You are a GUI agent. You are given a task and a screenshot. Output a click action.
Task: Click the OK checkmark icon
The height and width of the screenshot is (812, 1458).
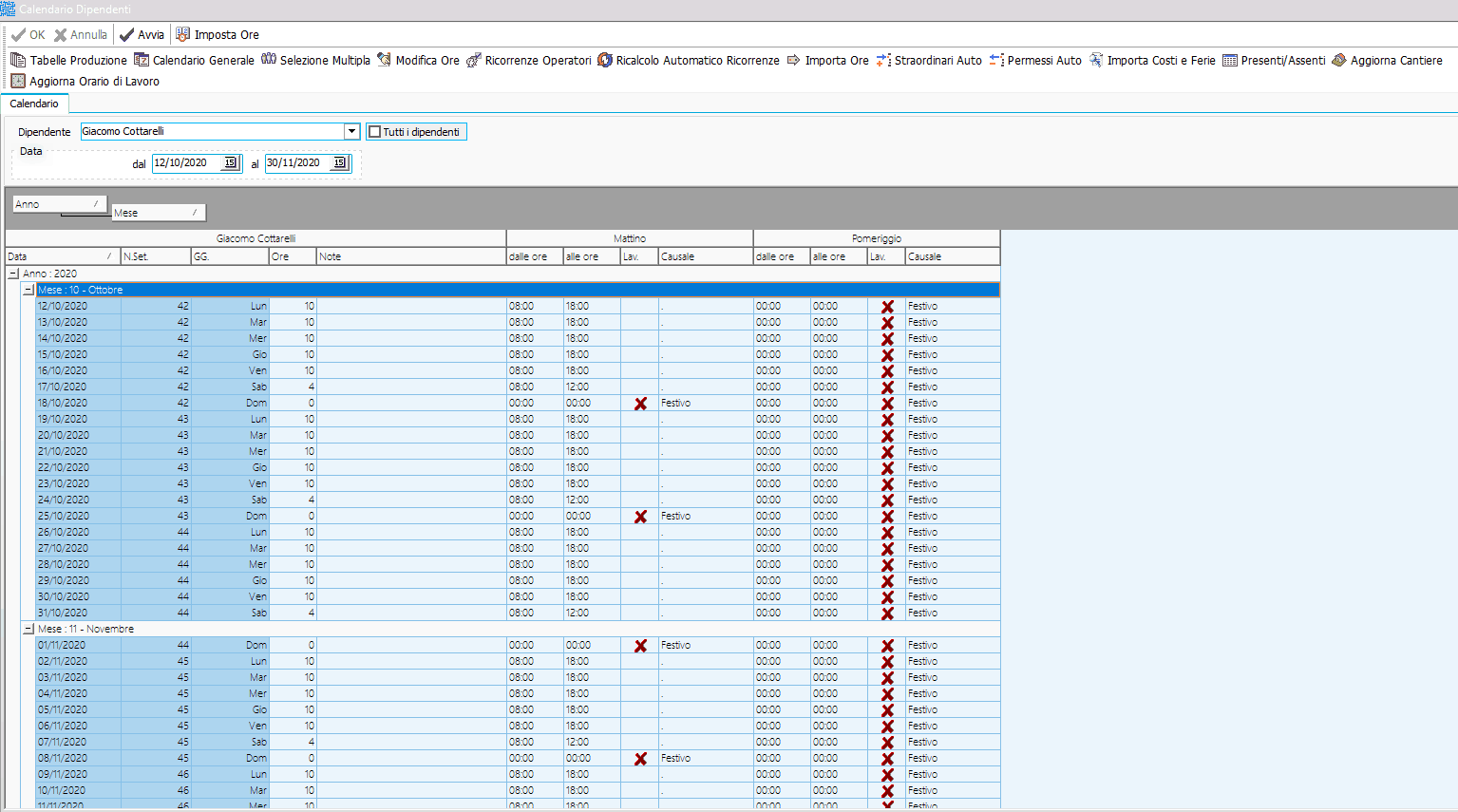[x=18, y=35]
